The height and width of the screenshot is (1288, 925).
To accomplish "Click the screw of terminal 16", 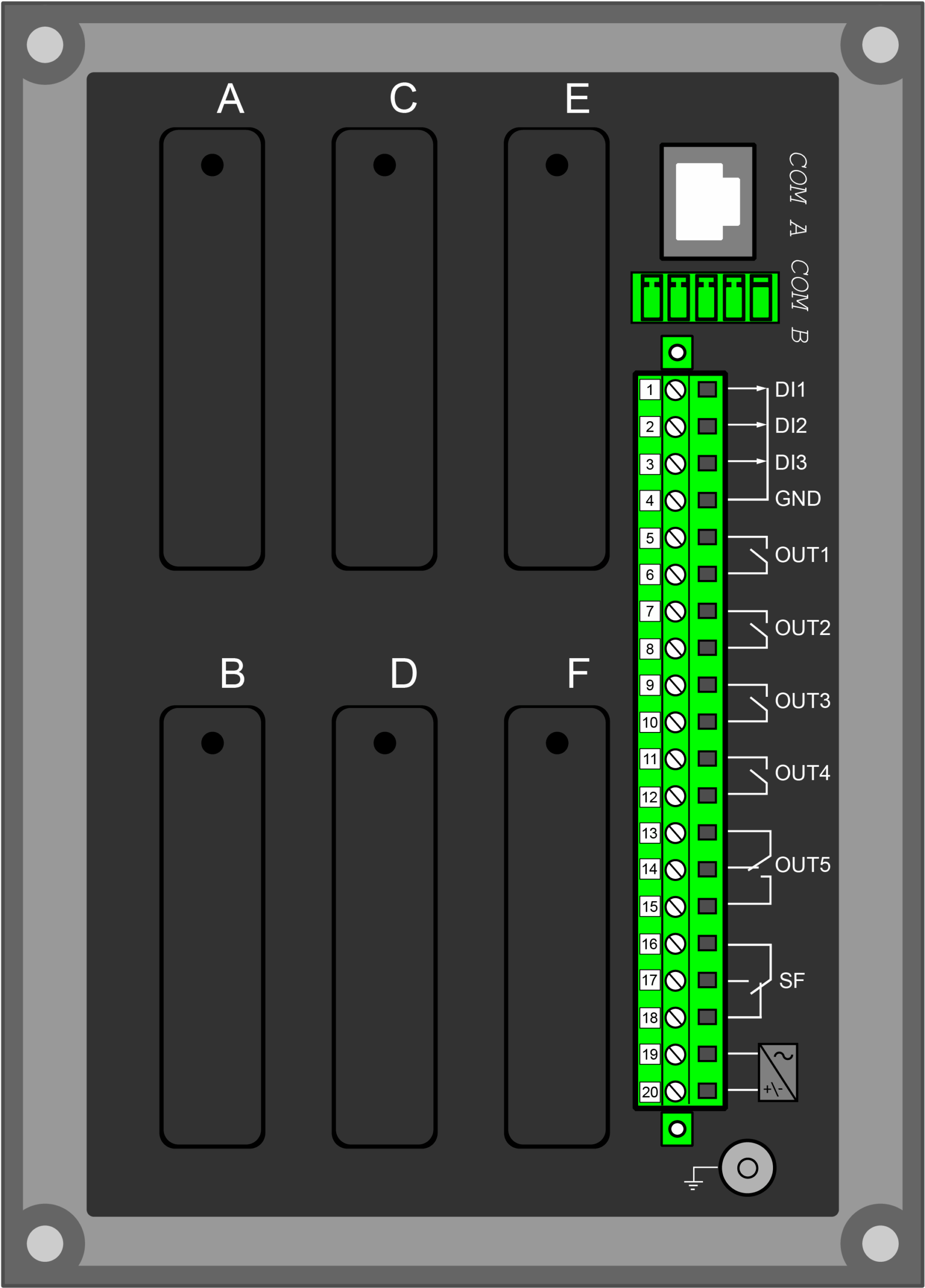I will click(675, 944).
